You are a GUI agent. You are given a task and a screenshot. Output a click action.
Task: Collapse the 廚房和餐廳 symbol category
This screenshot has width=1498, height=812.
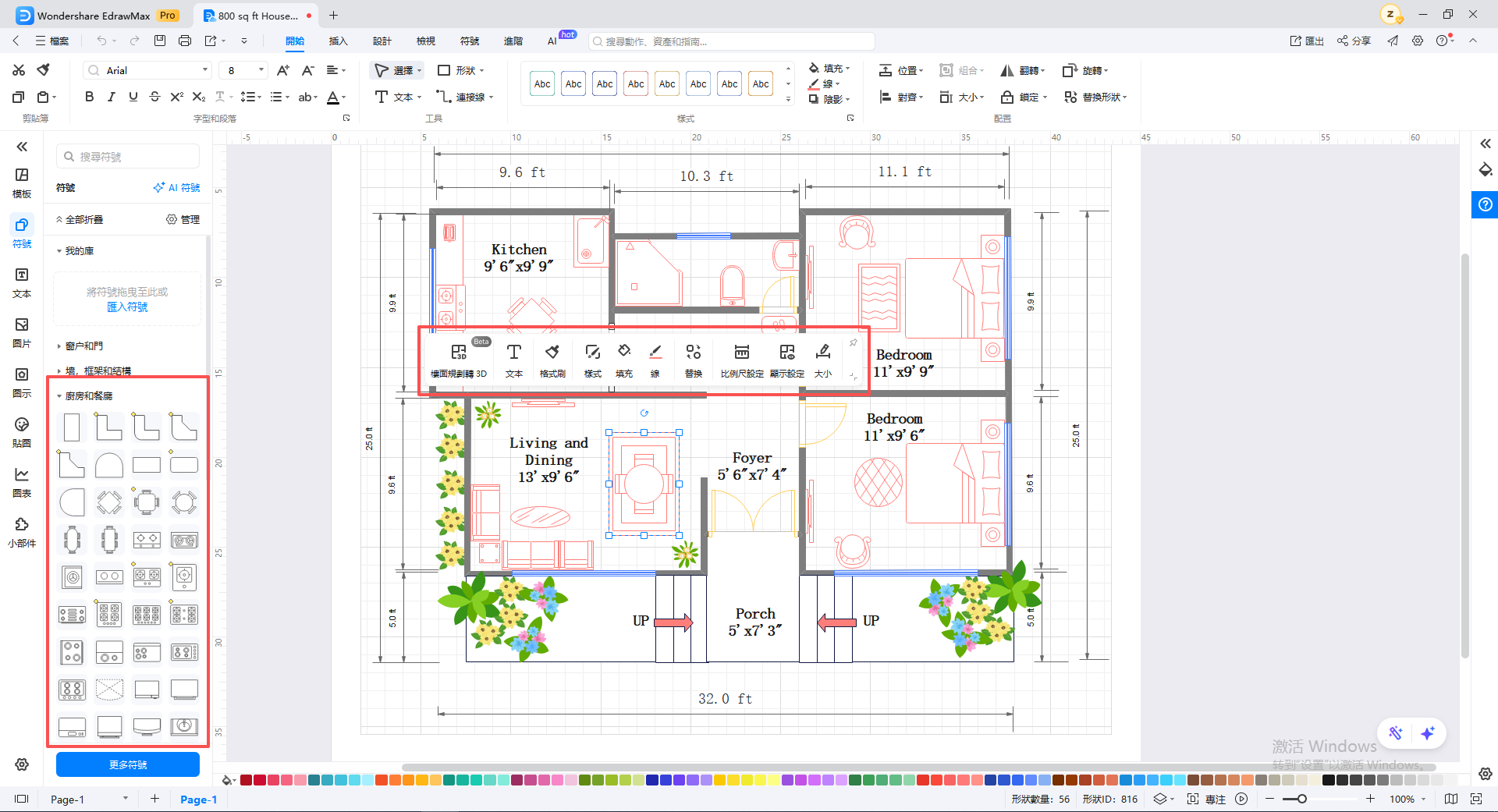[x=59, y=396]
